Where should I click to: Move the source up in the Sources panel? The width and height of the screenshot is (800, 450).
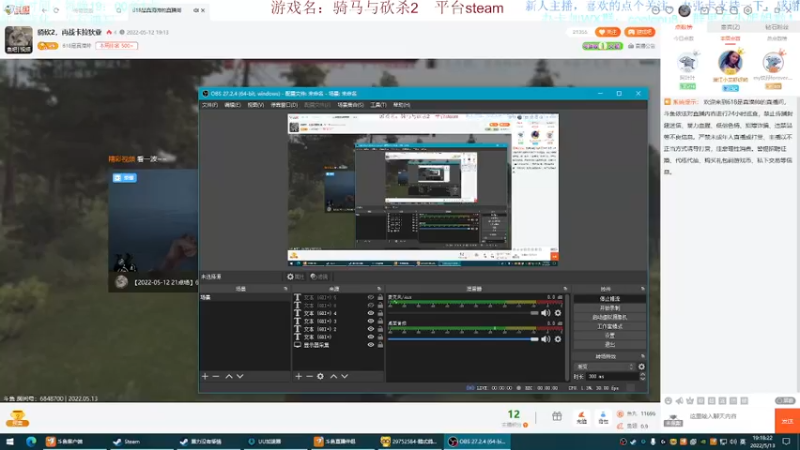pos(334,376)
